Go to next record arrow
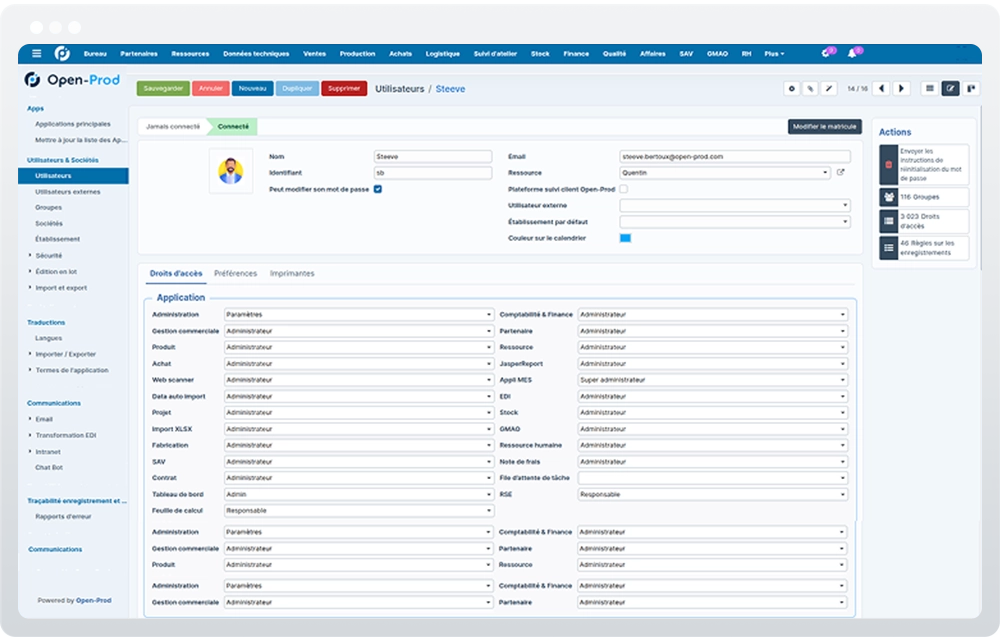Image resolution: width=1000 pixels, height=637 pixels. click(901, 89)
